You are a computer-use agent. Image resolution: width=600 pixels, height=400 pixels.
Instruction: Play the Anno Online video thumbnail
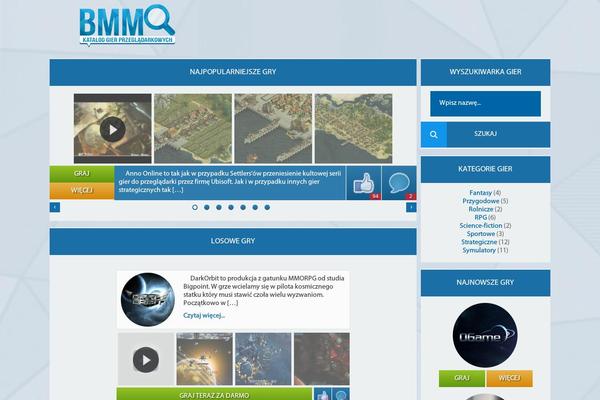point(112,129)
